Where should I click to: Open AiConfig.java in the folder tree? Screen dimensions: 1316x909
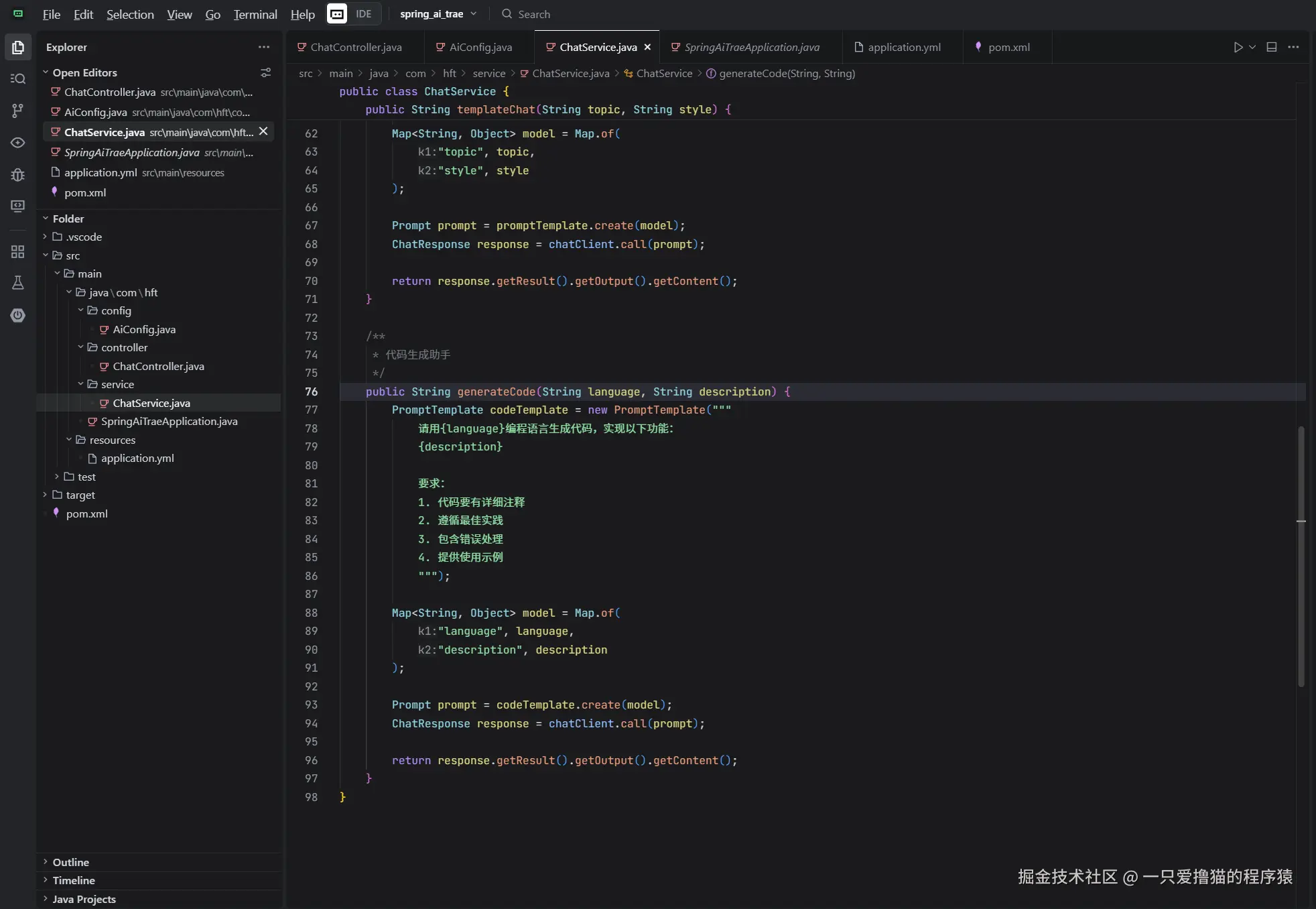144,329
